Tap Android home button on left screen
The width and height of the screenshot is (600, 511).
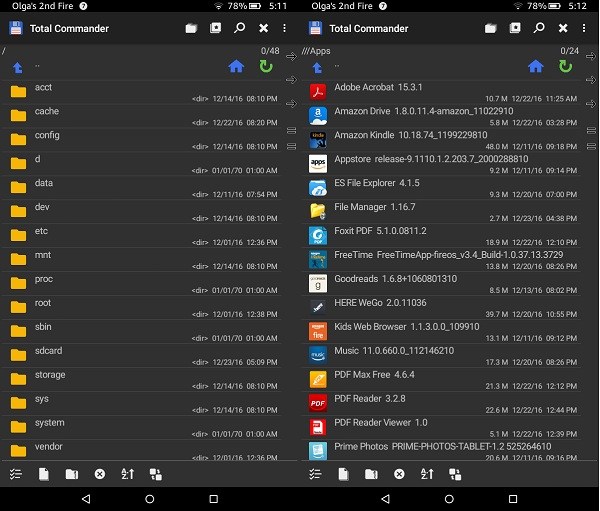click(150, 499)
